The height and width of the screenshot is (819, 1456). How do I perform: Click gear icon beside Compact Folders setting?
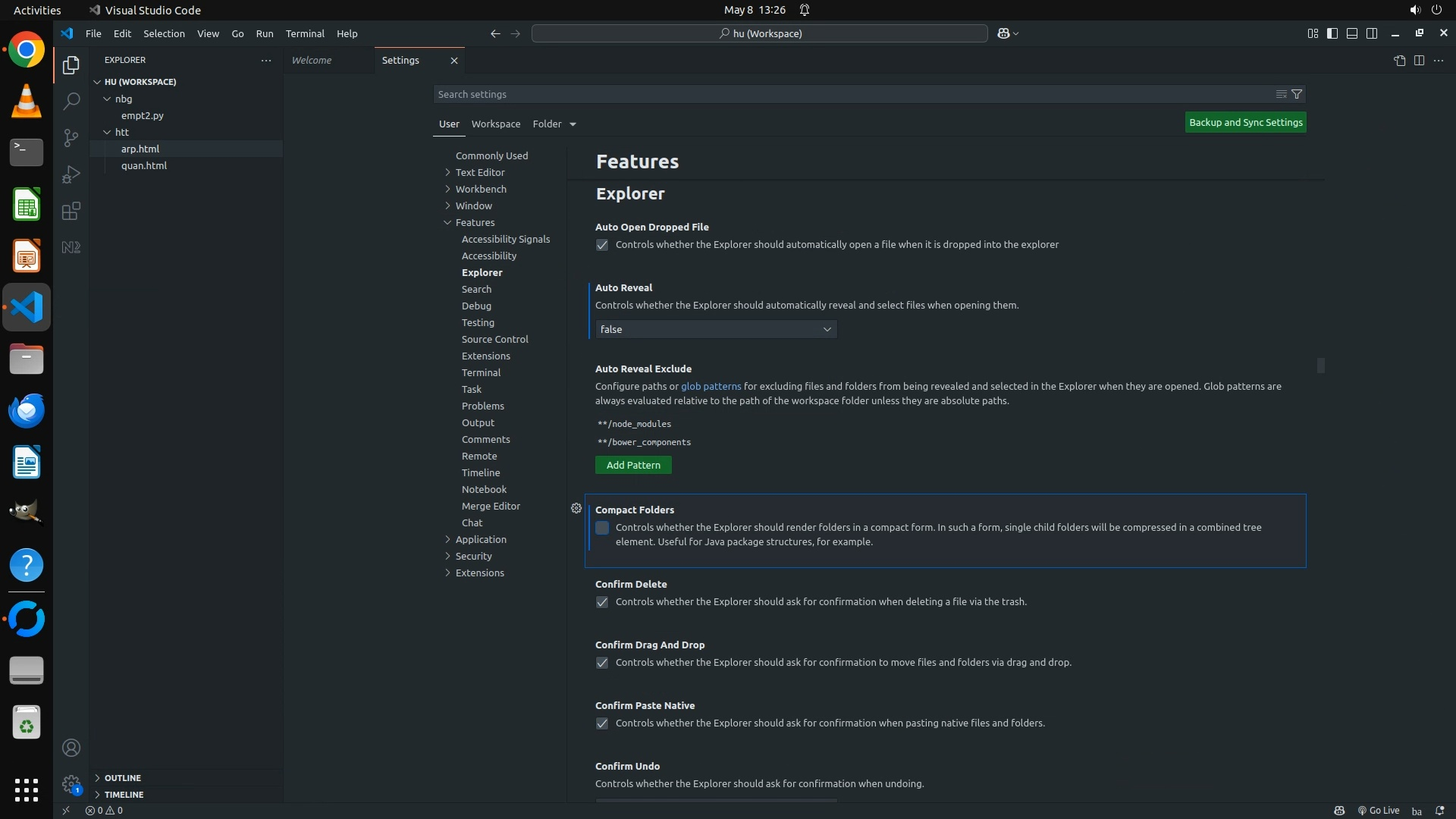tap(576, 508)
